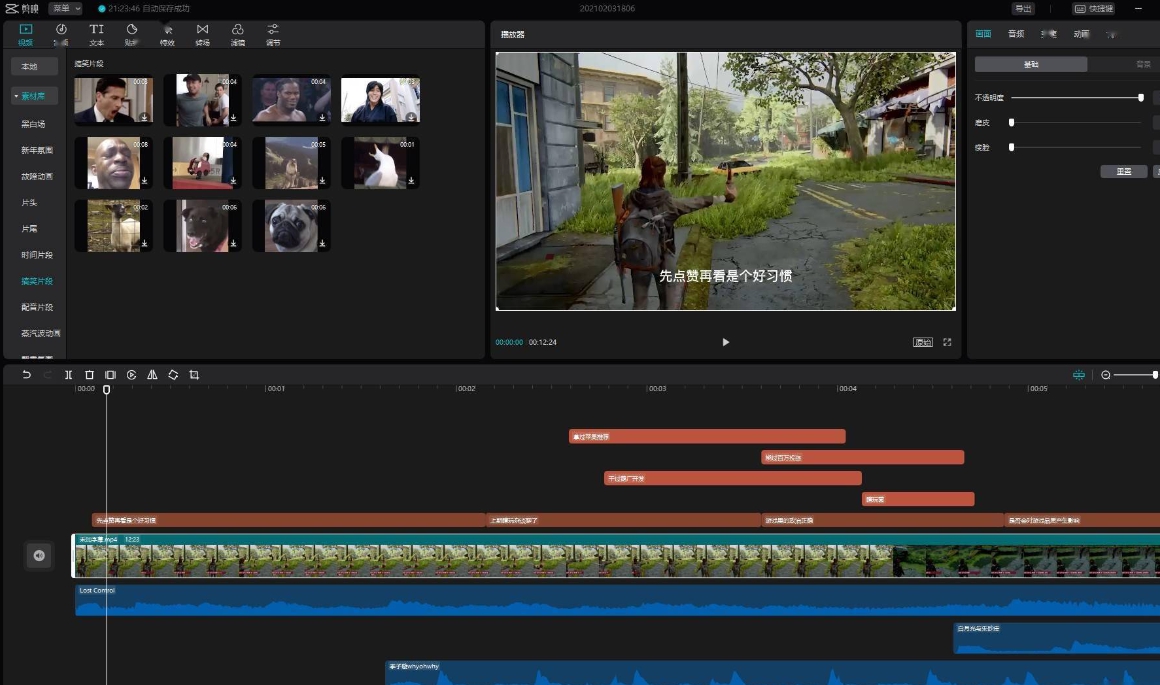Switch to the 画面 properties tab
The image size is (1160, 685).
pos(983,34)
